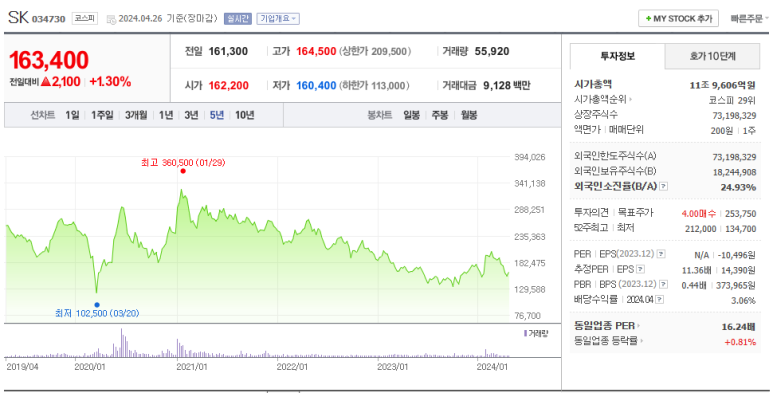Viewport: 773px width, 393px height.
Task: Click the 2021/01 x-axis date label
Action: coord(191,367)
